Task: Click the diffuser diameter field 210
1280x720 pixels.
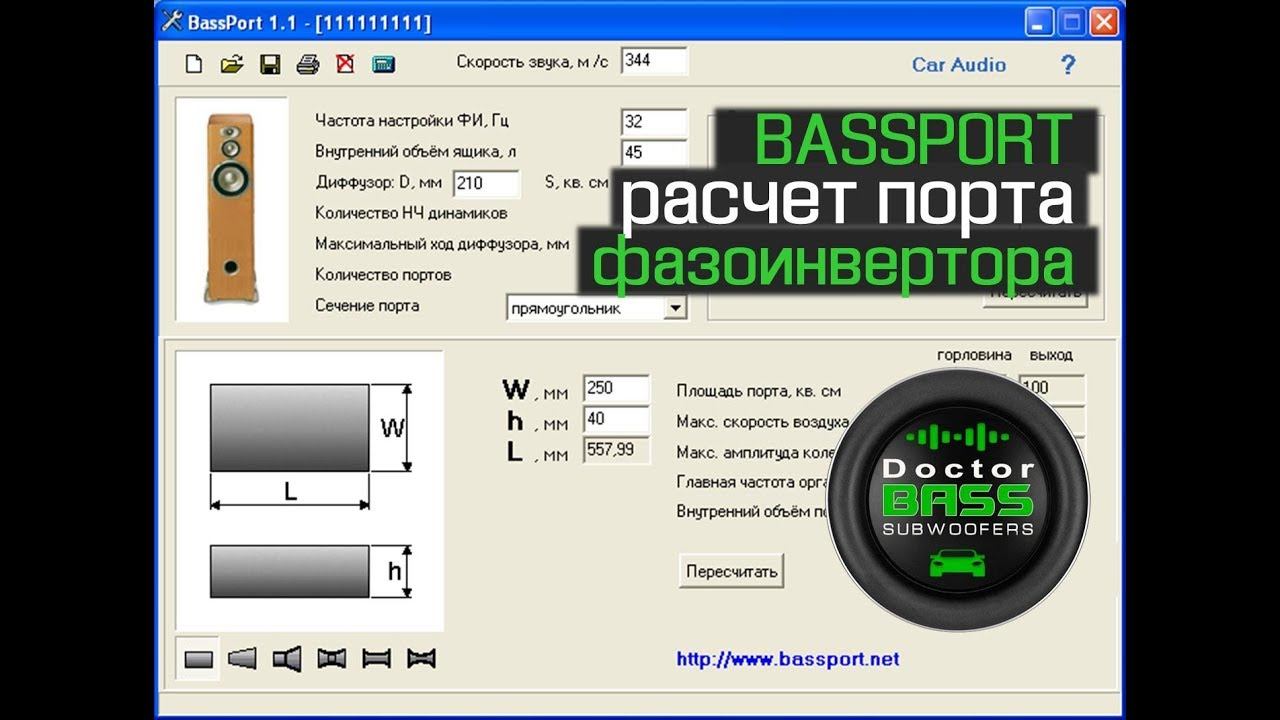Action: coord(486,183)
